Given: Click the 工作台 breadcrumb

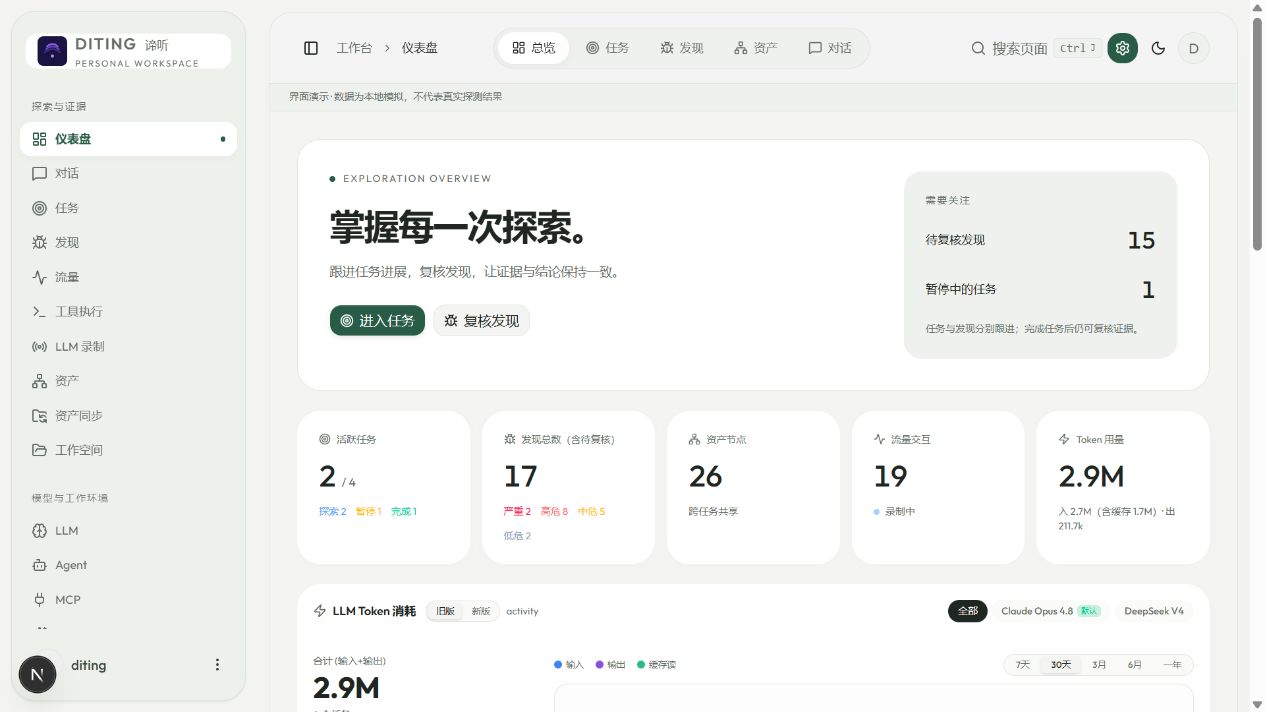Looking at the screenshot, I should click(354, 48).
